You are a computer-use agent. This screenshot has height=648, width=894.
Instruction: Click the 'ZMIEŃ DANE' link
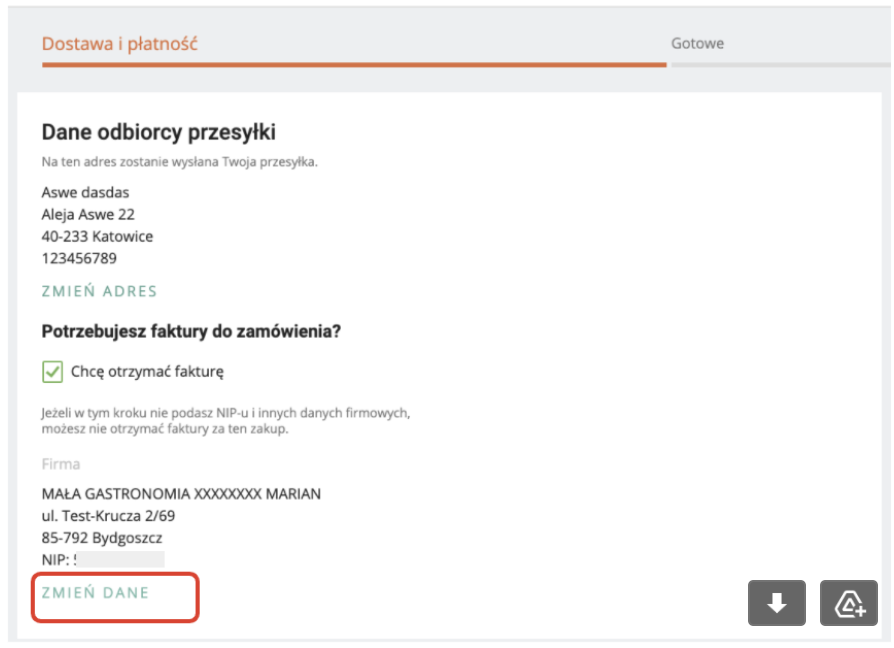(95, 593)
